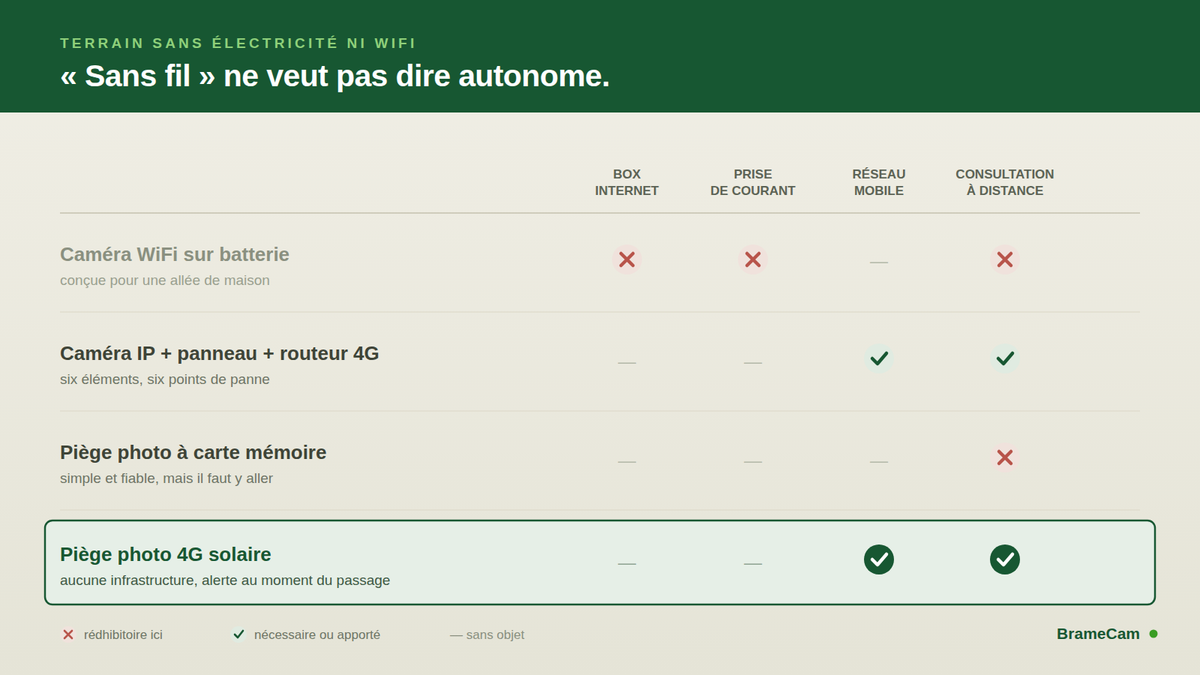Click dash under Box Internet, Caméra IP row
This screenshot has width=1200, height=675.
[x=627, y=362]
